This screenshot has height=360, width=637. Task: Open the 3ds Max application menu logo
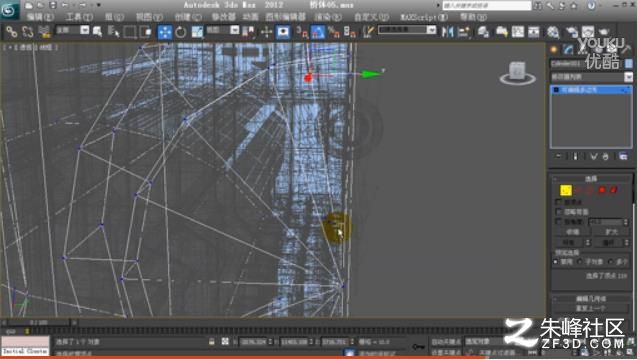click(10, 10)
